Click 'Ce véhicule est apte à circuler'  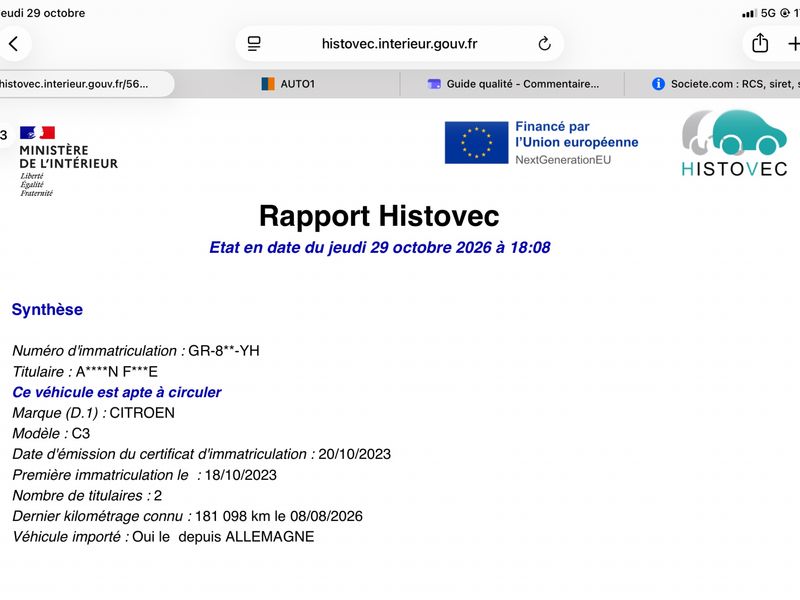point(117,392)
